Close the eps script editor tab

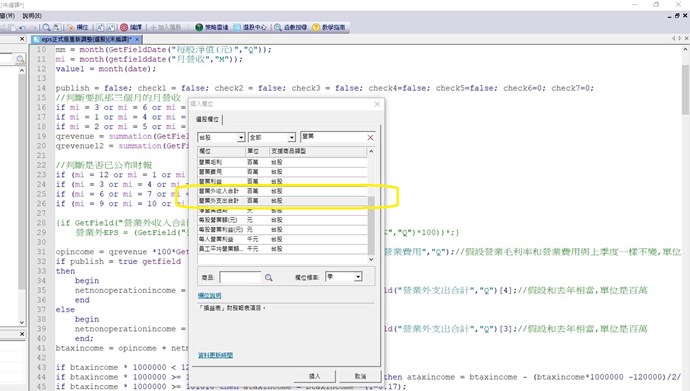(137, 40)
